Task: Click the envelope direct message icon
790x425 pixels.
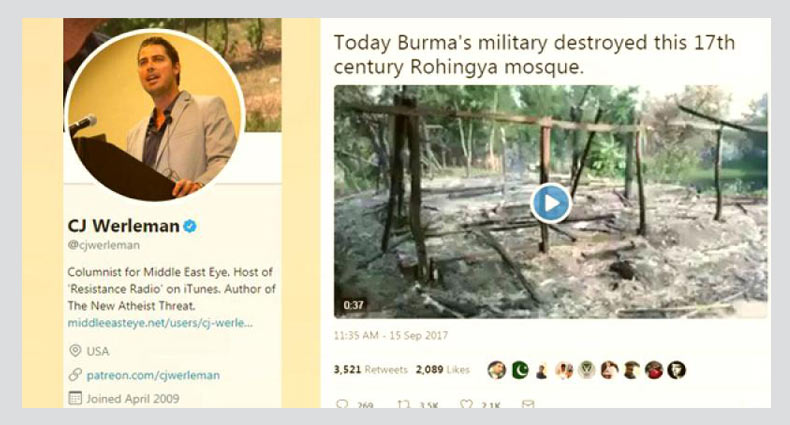Action: [x=527, y=404]
